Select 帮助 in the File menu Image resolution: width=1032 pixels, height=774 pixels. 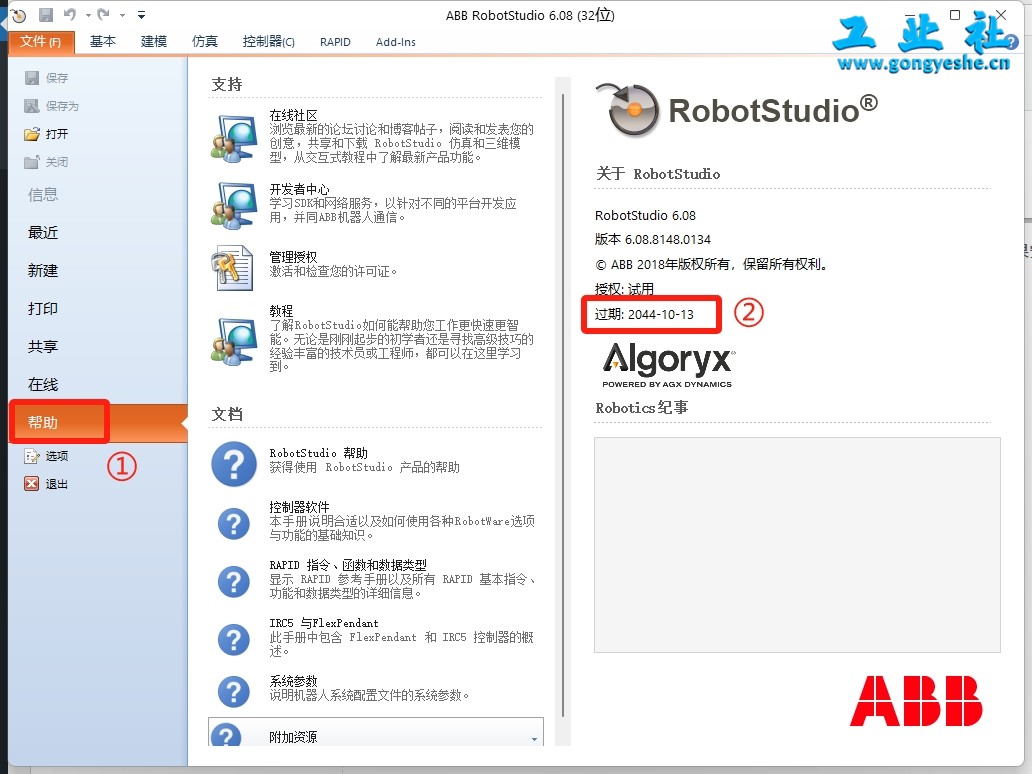click(98, 423)
